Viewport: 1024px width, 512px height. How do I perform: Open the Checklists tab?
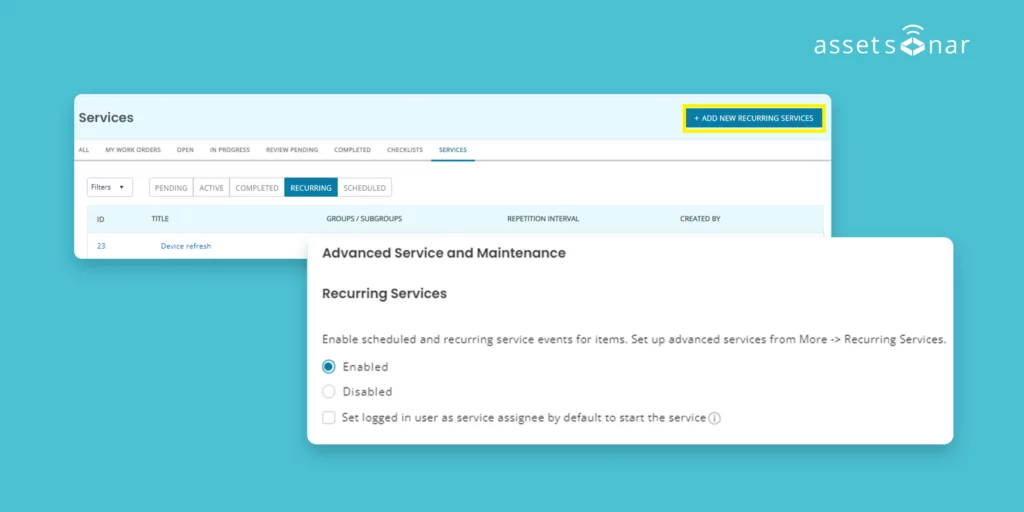405,150
